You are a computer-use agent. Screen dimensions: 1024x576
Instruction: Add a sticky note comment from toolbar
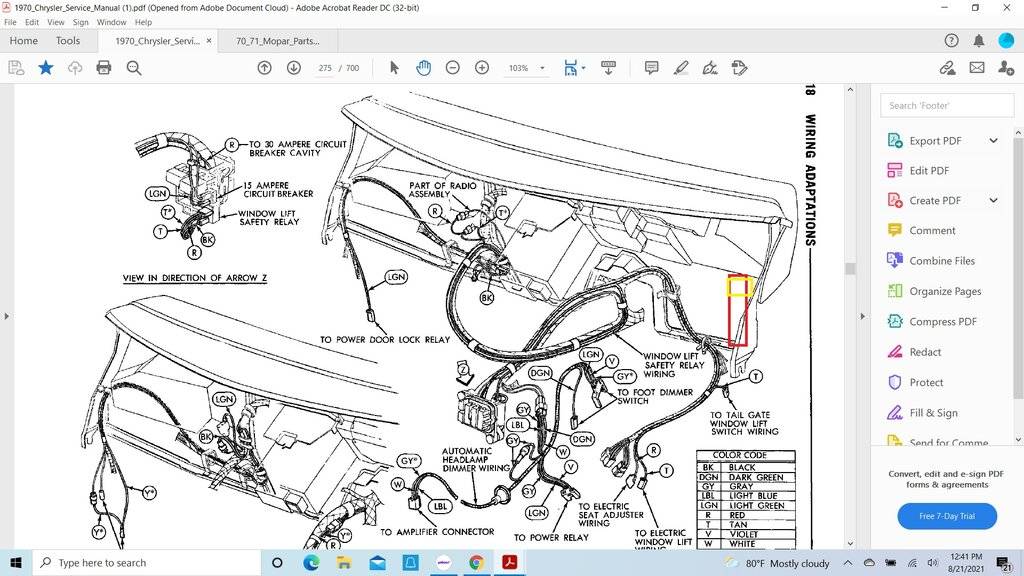(x=651, y=68)
